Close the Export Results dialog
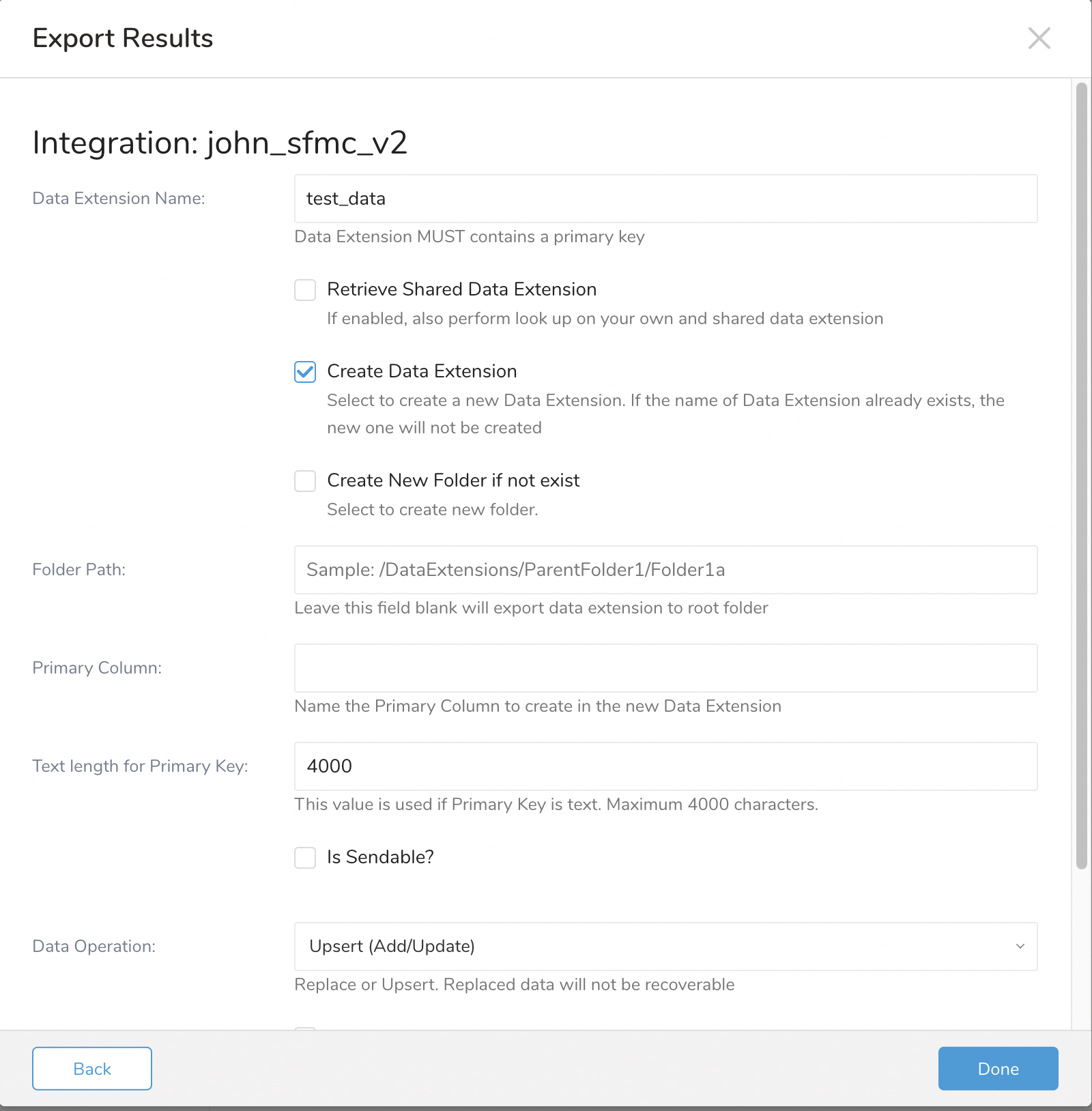Image resolution: width=1092 pixels, height=1111 pixels. click(1039, 38)
